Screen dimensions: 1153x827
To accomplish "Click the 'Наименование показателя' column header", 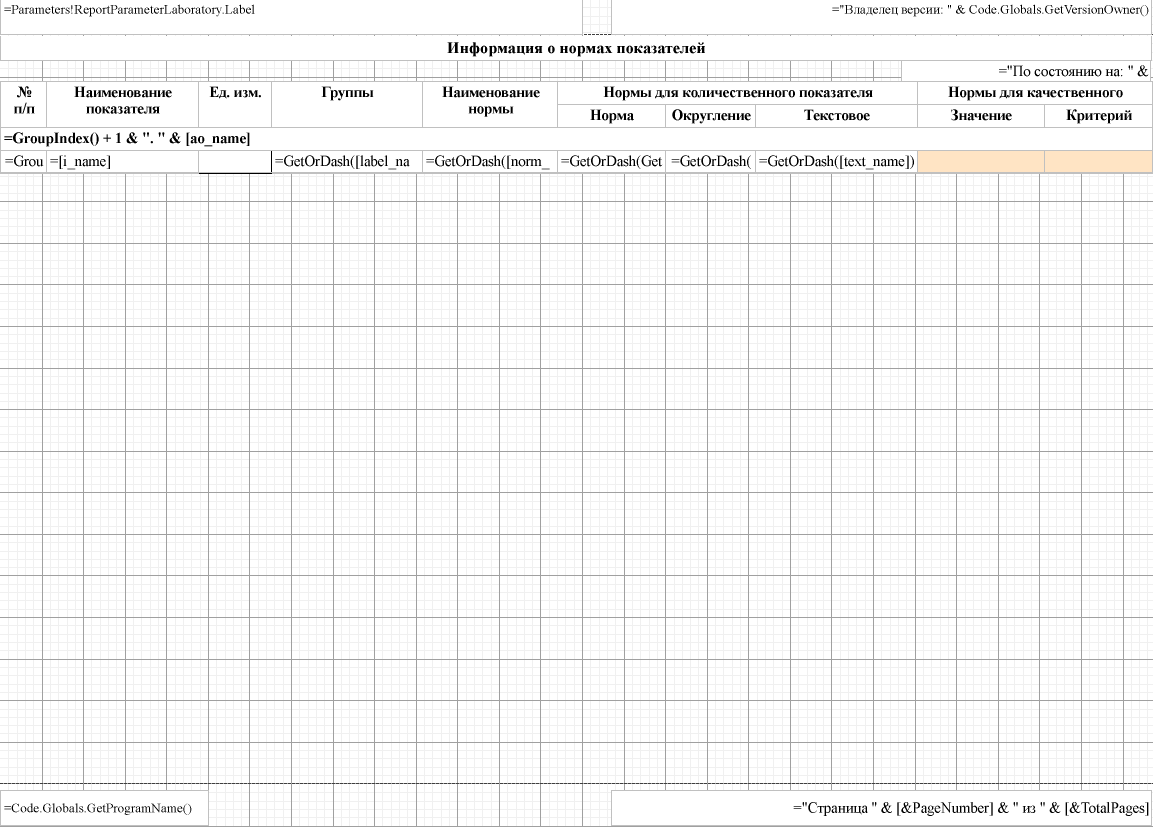I will pyautogui.click(x=123, y=104).
